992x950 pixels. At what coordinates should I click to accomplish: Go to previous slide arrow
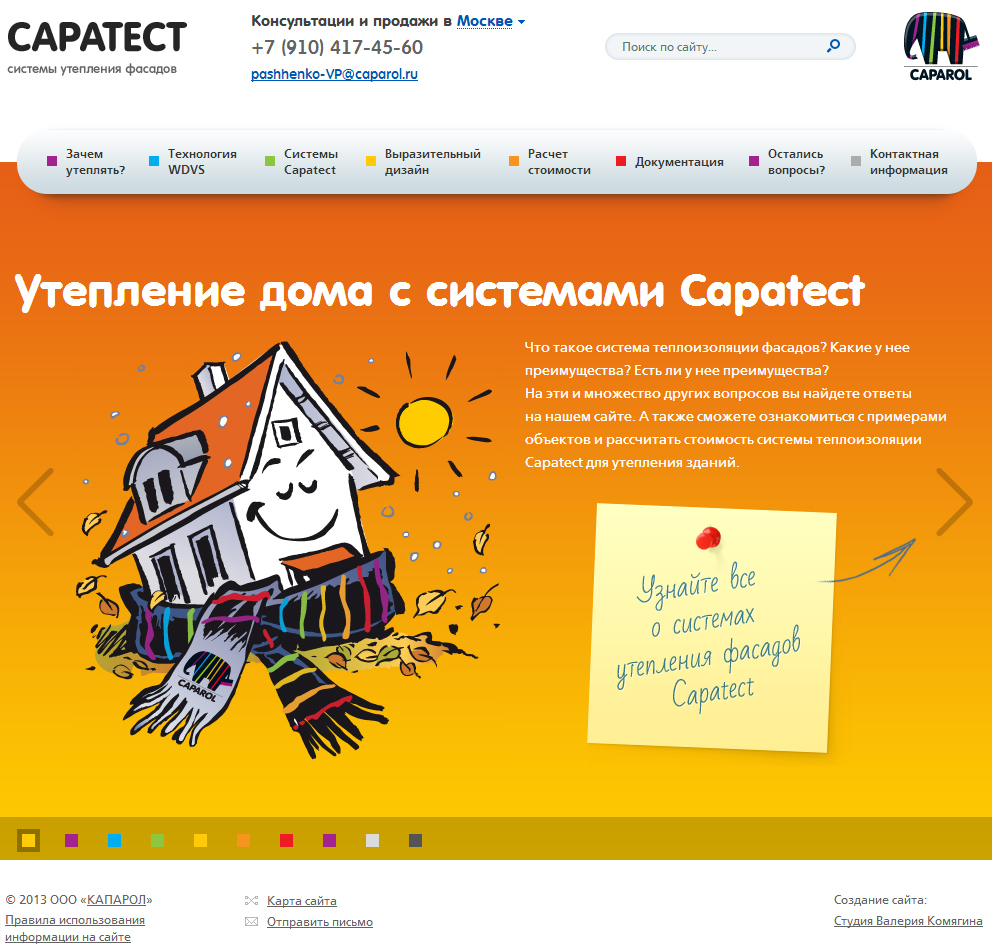point(36,502)
